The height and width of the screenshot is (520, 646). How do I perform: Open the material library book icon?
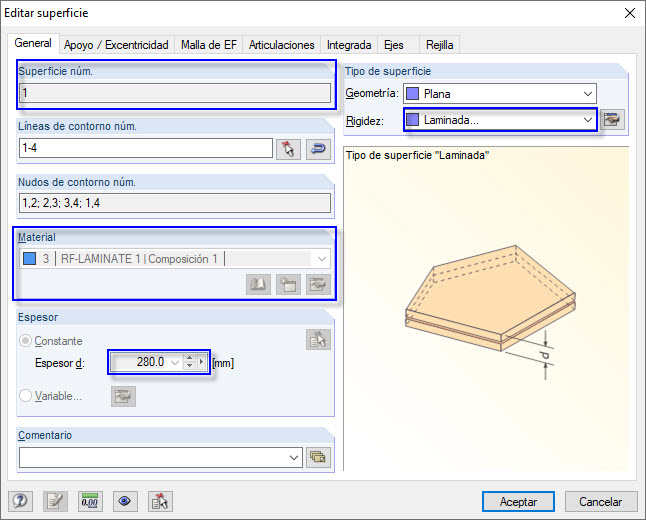[x=258, y=284]
